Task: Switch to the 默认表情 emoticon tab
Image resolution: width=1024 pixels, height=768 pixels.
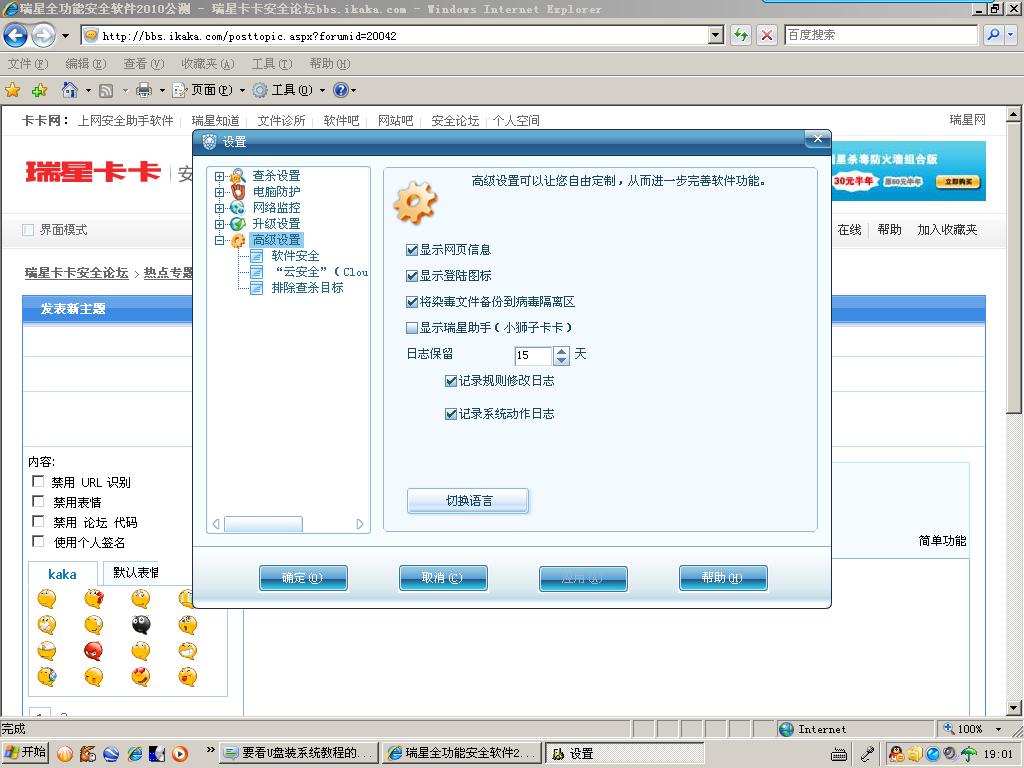Action: point(133,573)
